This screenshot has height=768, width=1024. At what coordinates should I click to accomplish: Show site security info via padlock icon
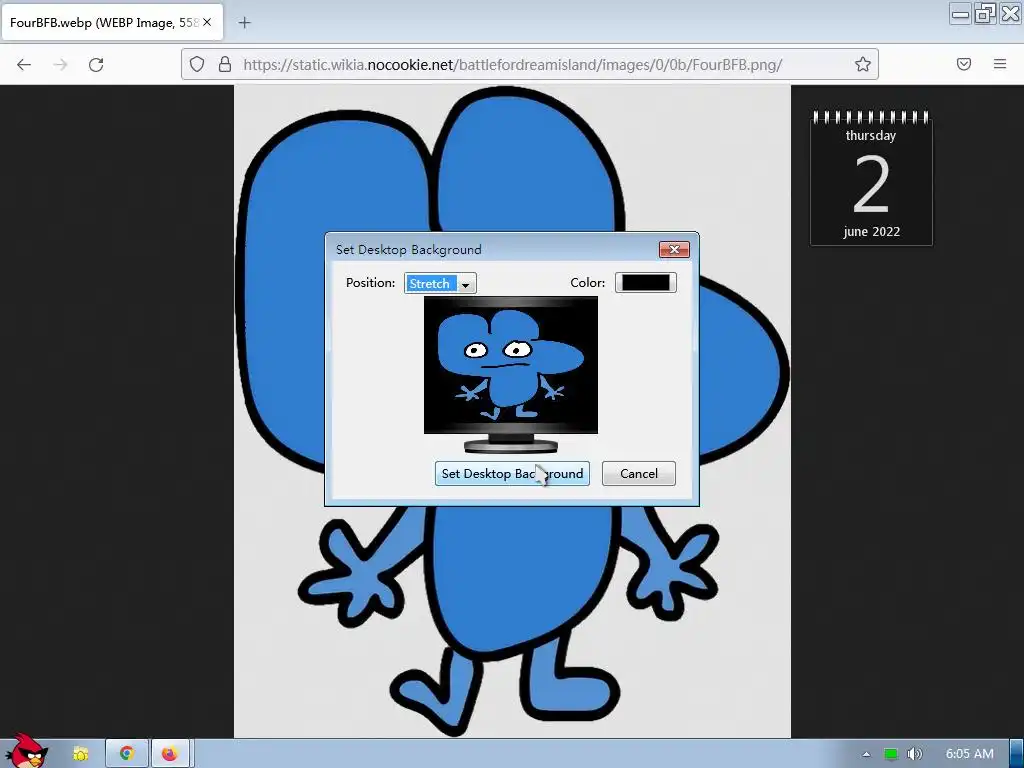click(225, 64)
